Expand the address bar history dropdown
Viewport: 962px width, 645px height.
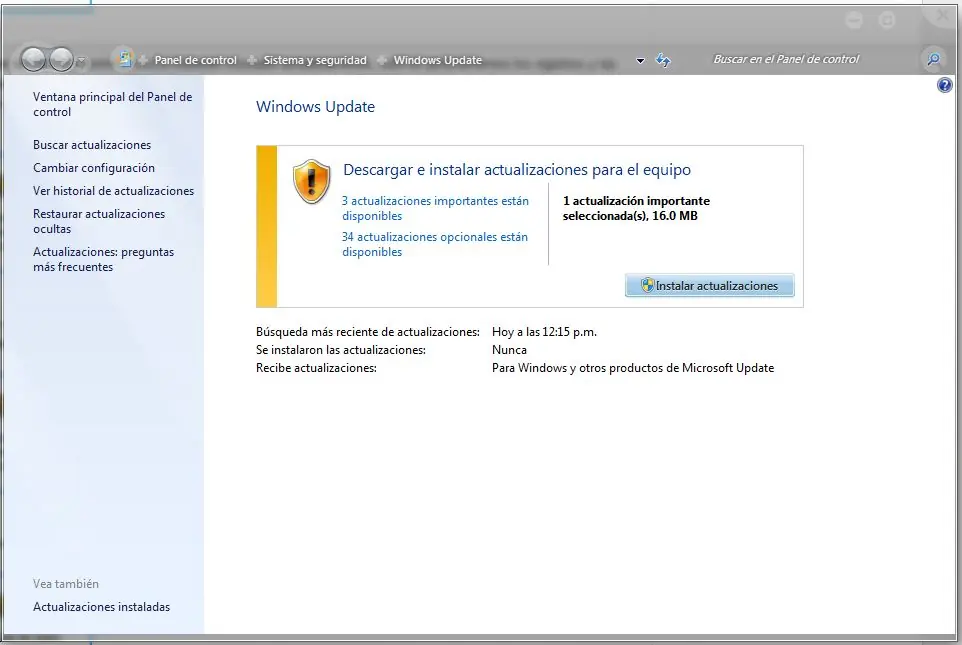pyautogui.click(x=640, y=61)
